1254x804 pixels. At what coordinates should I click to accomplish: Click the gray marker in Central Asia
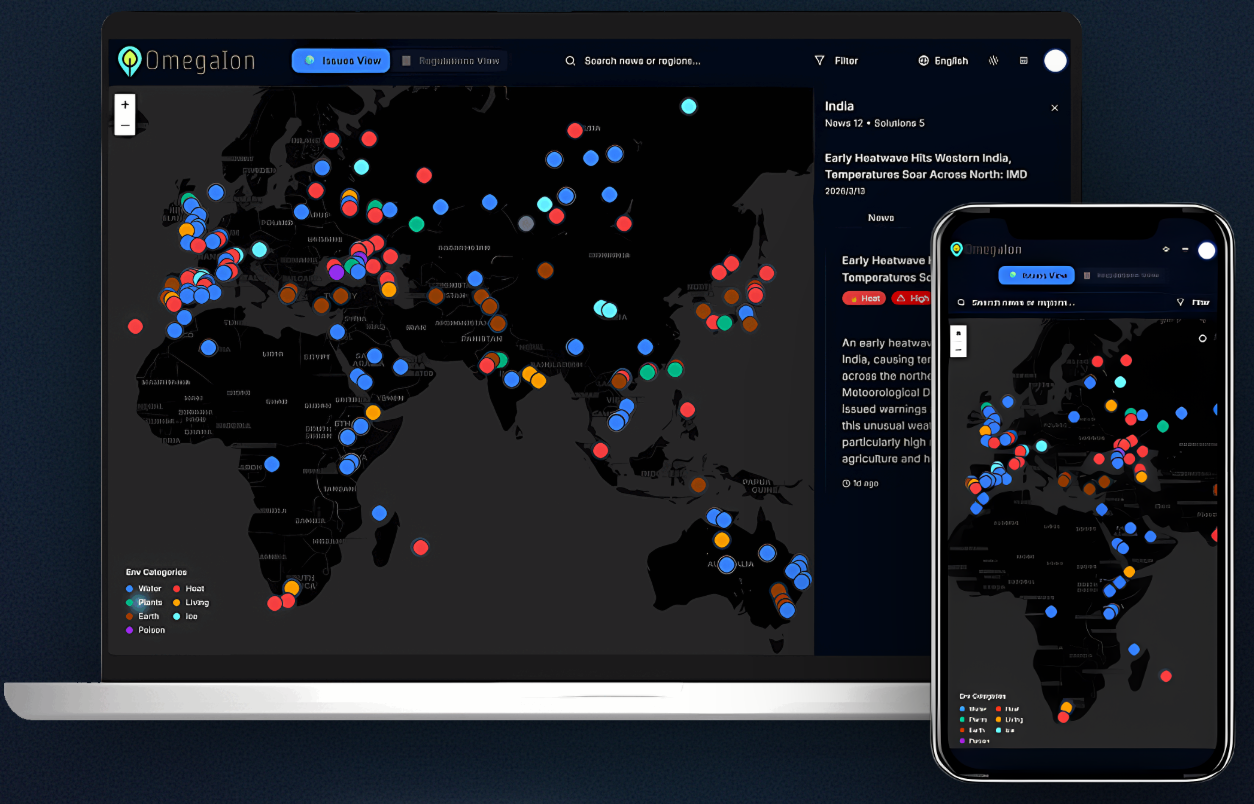click(526, 223)
